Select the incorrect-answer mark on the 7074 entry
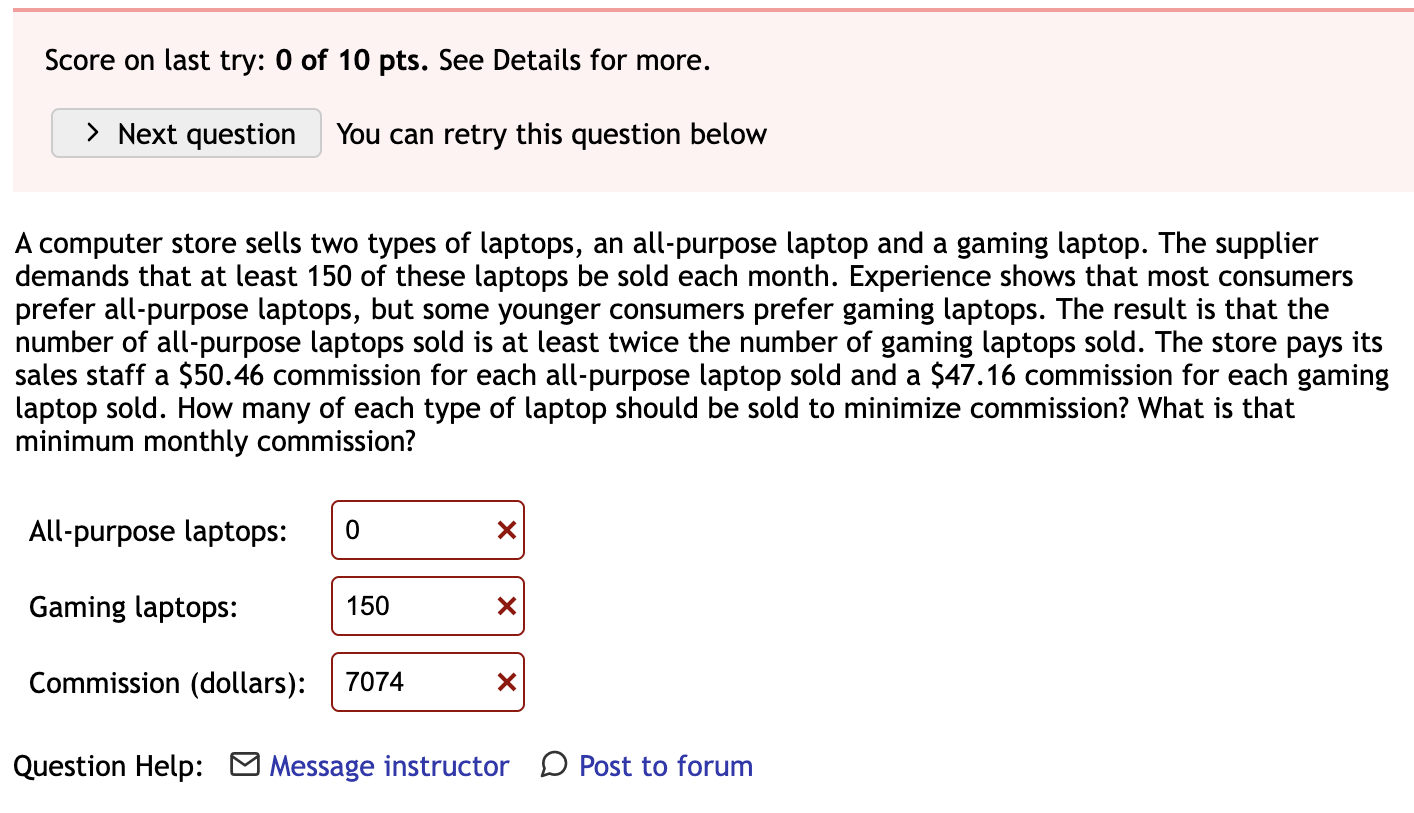The height and width of the screenshot is (813, 1414). click(x=505, y=682)
